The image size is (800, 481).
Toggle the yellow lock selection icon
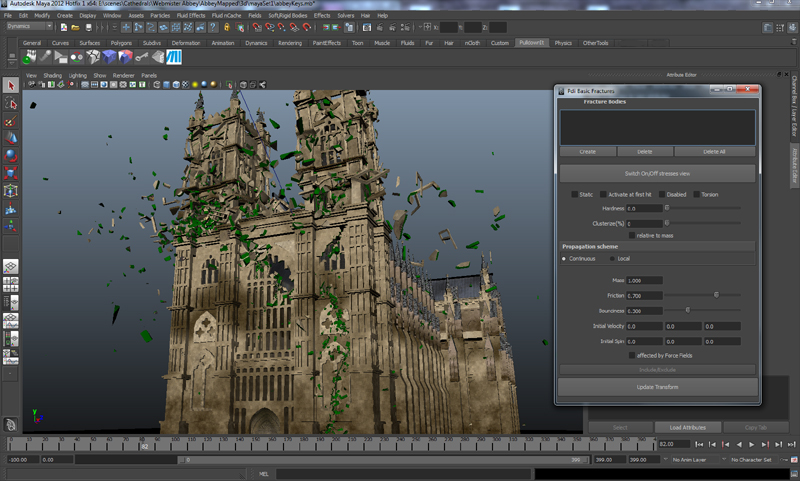(227, 27)
